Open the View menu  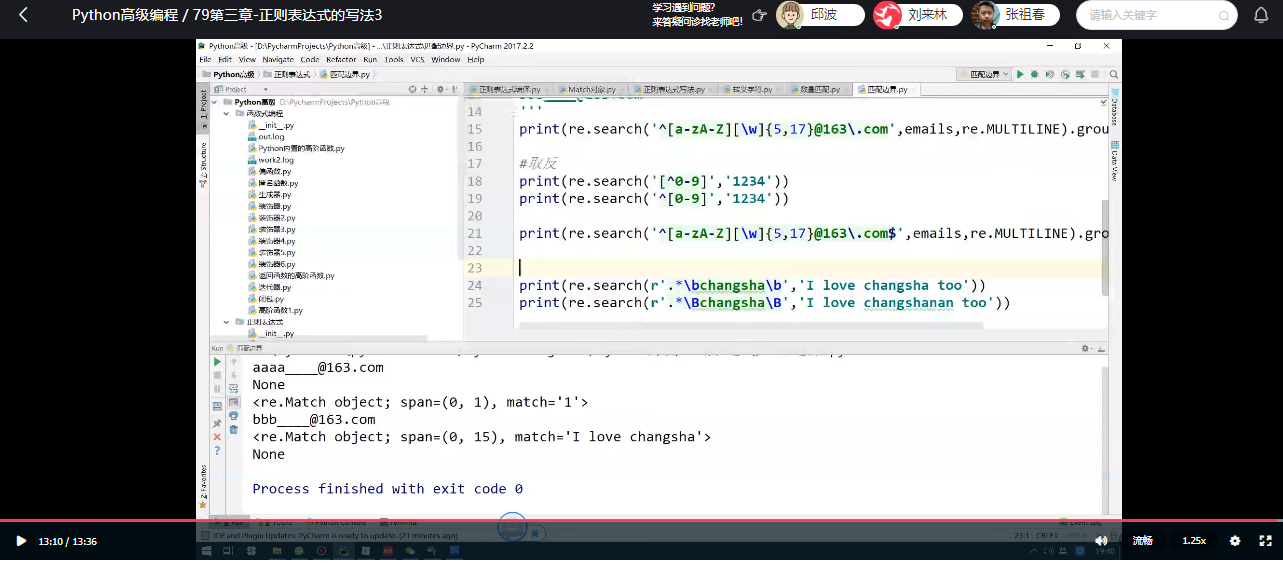click(247, 60)
